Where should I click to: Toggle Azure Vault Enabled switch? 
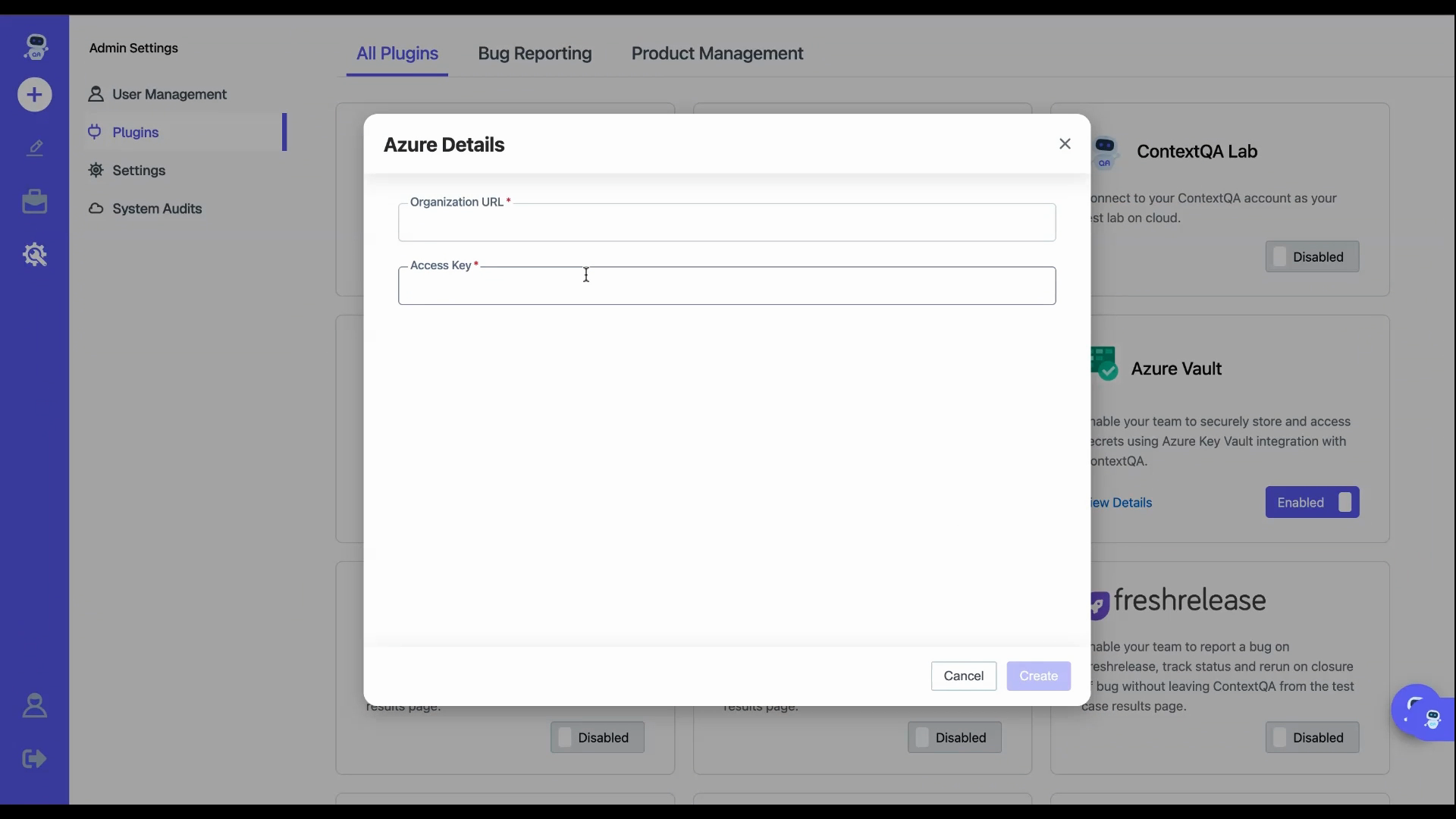click(x=1312, y=503)
